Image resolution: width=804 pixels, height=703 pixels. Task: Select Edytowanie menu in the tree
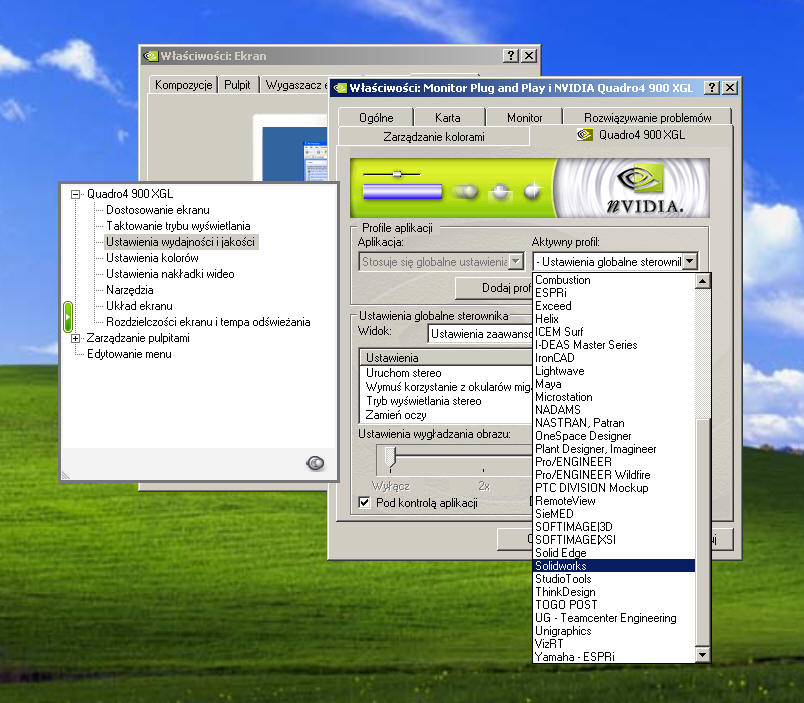point(129,354)
